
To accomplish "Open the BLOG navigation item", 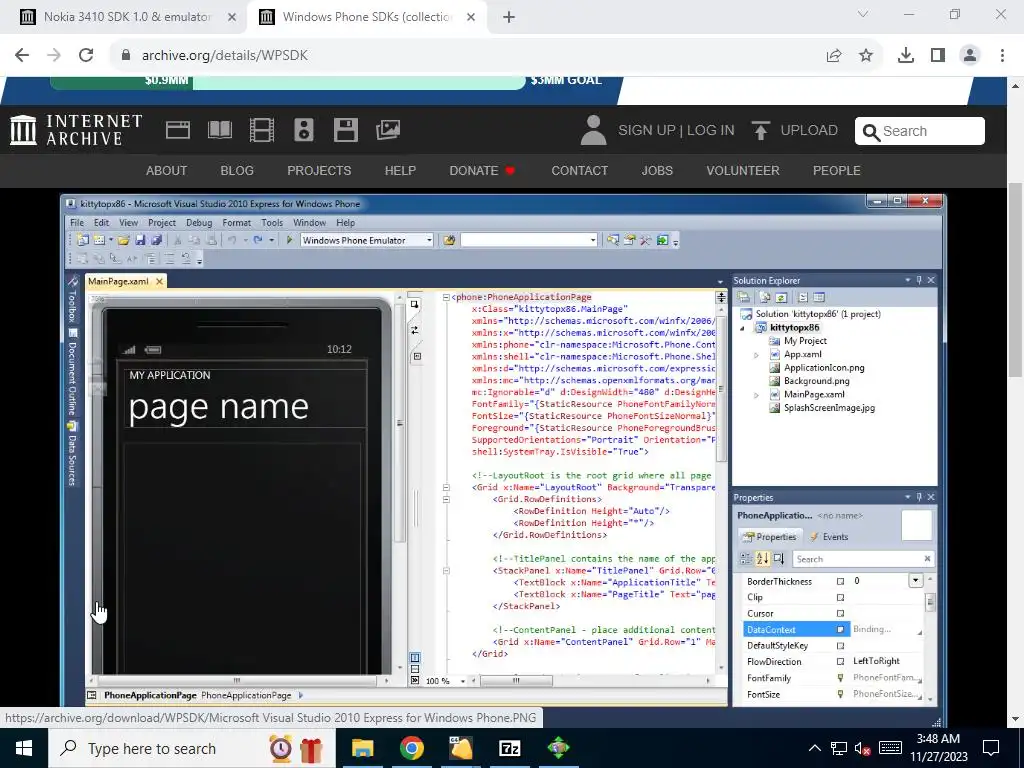I will tap(237, 170).
